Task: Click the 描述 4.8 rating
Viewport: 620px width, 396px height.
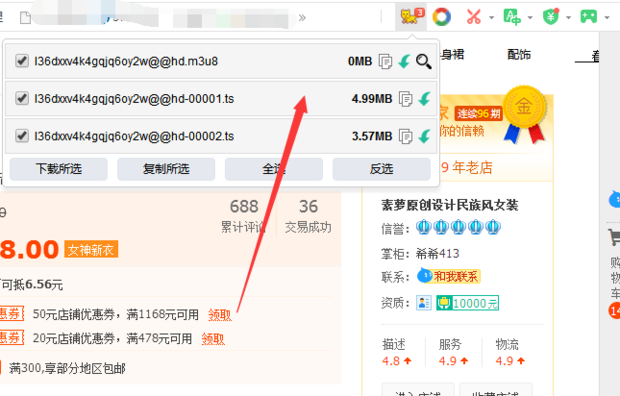Action: [x=397, y=352]
